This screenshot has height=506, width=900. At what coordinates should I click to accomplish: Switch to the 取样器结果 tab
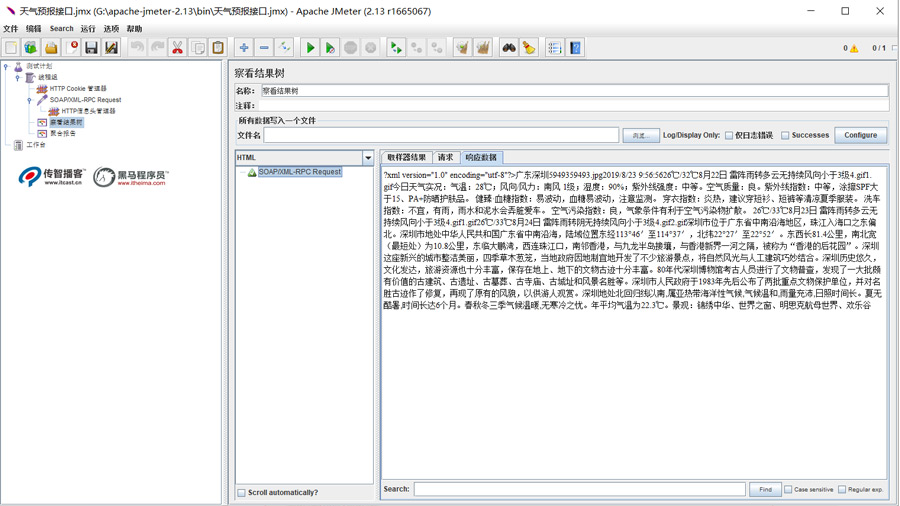click(406, 158)
